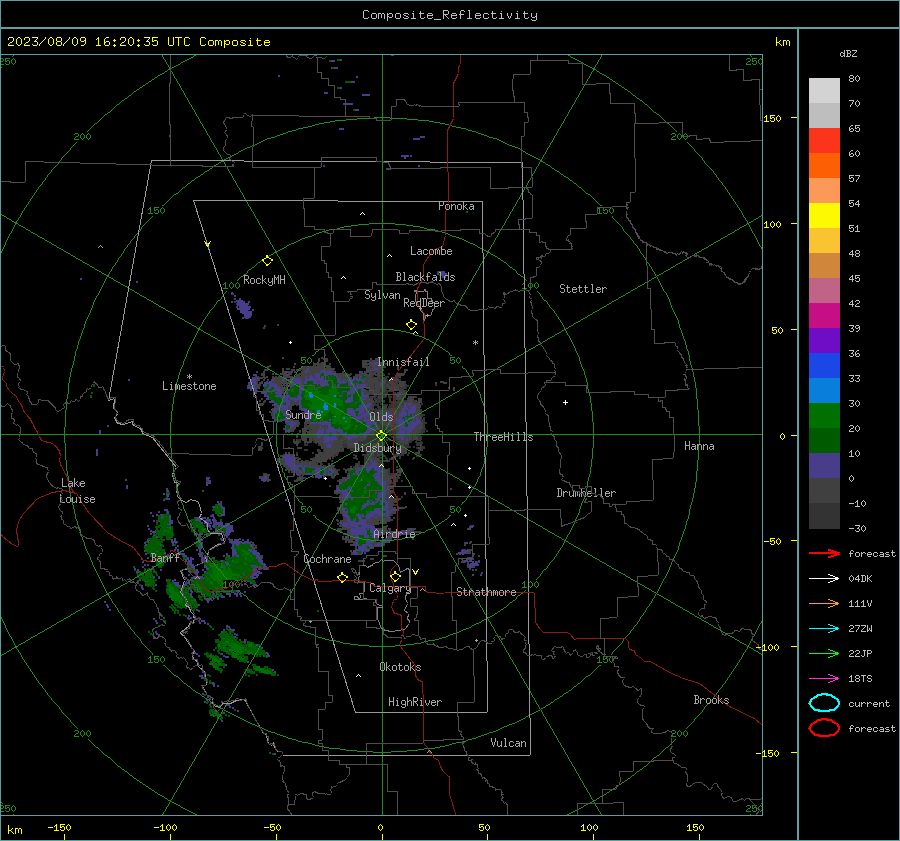Click the Lacombe city label

[x=431, y=251]
